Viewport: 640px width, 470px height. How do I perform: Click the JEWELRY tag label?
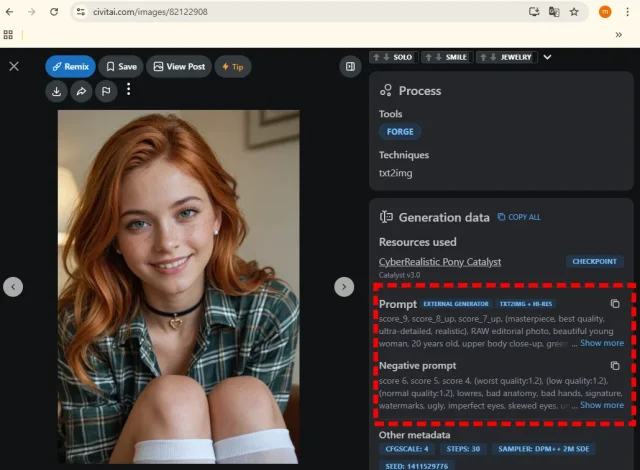pos(516,57)
